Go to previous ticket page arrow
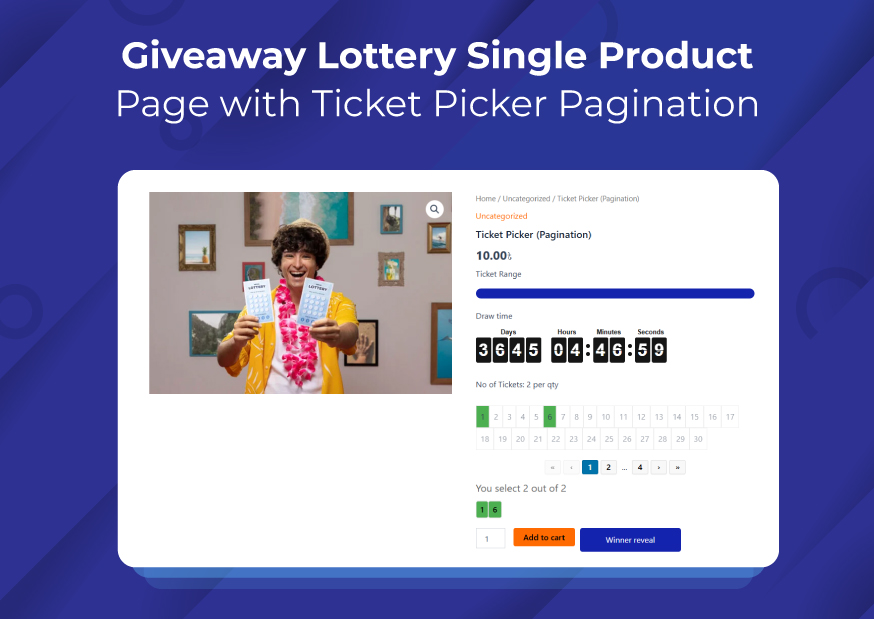The width and height of the screenshot is (874, 619). coord(571,467)
